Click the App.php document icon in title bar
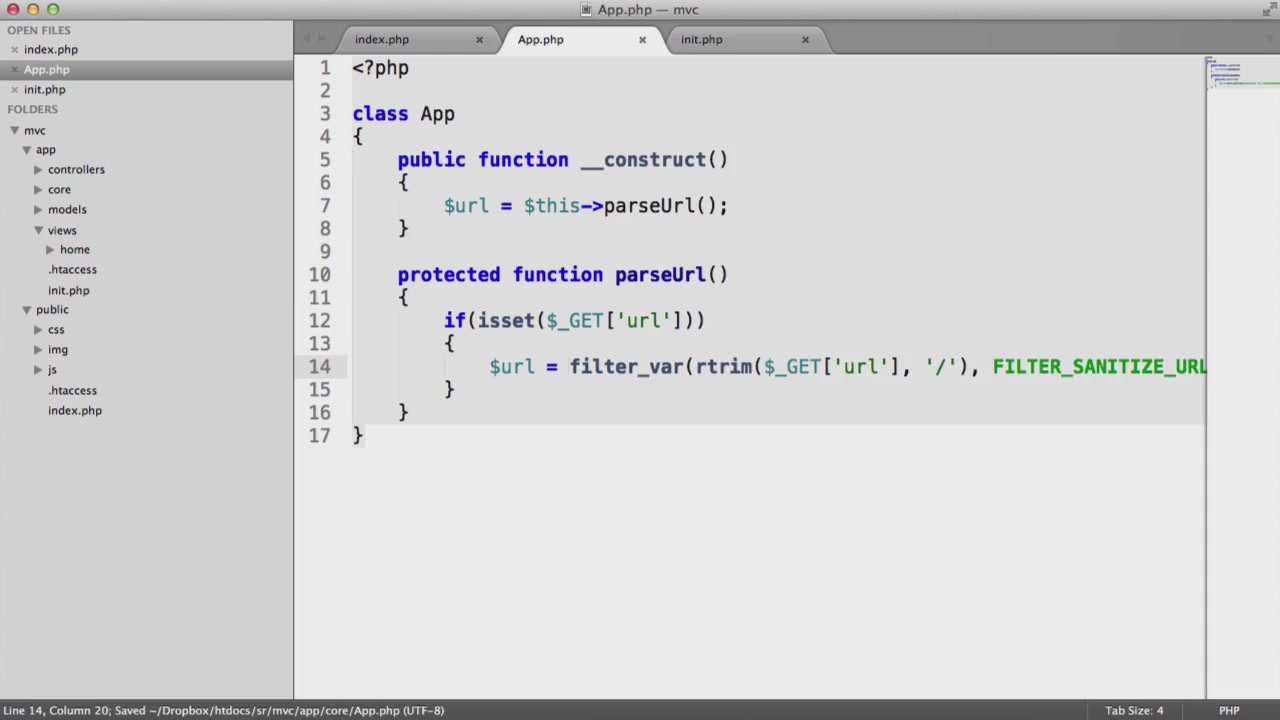Image resolution: width=1280 pixels, height=720 pixels. pos(586,10)
